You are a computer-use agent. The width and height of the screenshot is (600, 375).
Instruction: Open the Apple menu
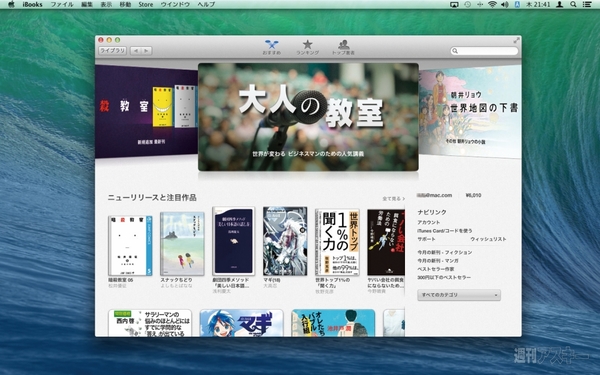(x=11, y=4)
